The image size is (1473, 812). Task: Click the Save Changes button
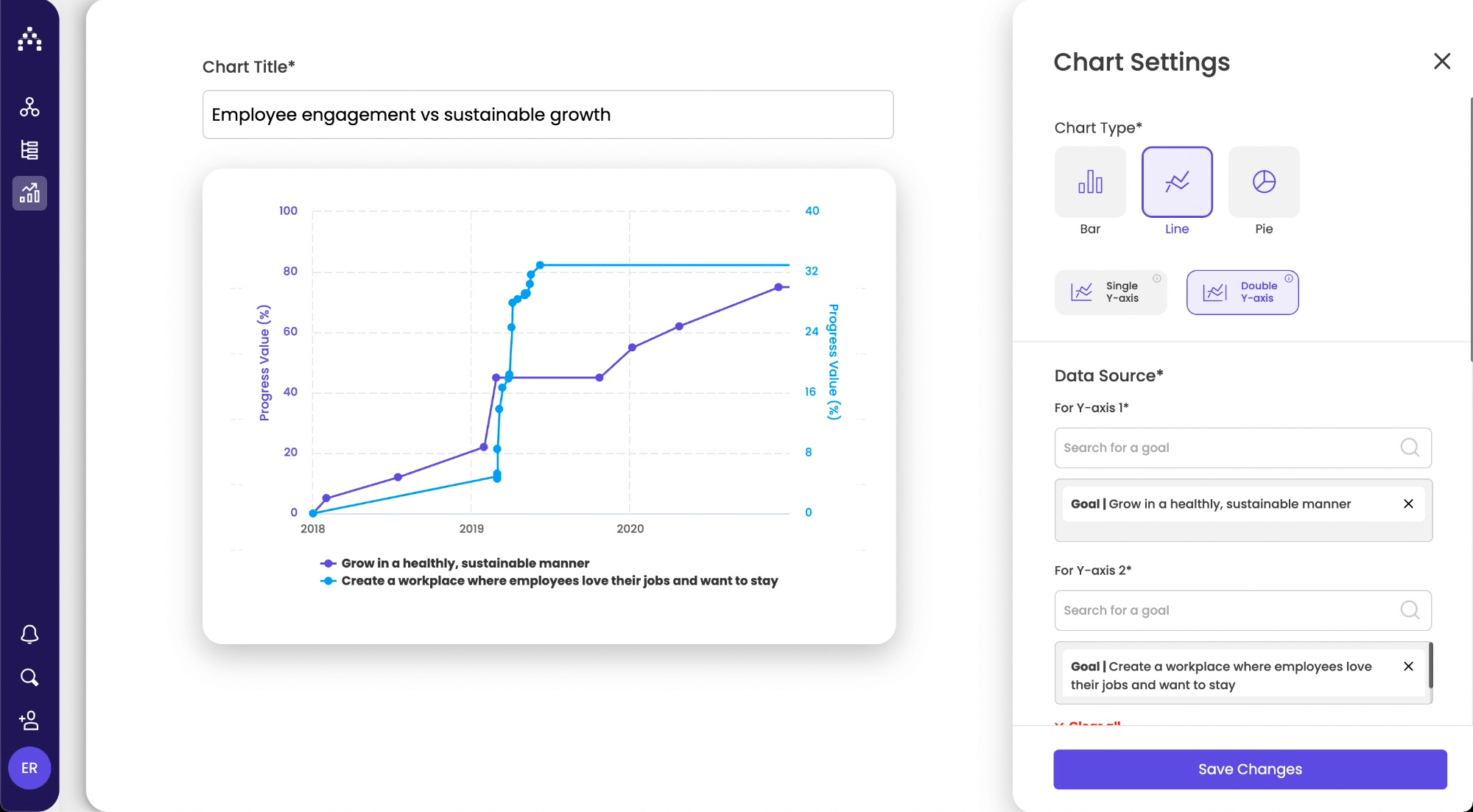(x=1250, y=769)
